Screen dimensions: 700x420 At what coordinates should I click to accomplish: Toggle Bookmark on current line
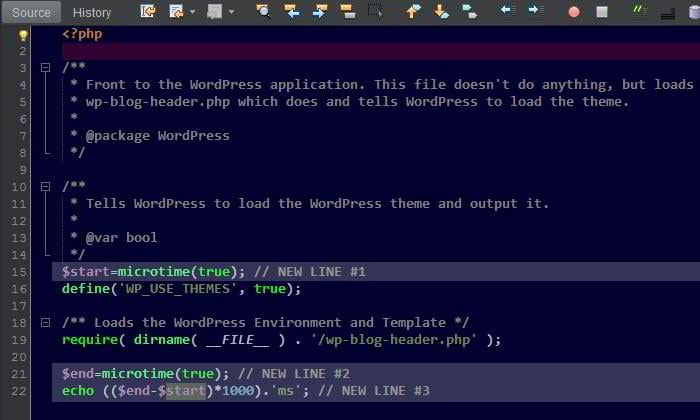(468, 12)
